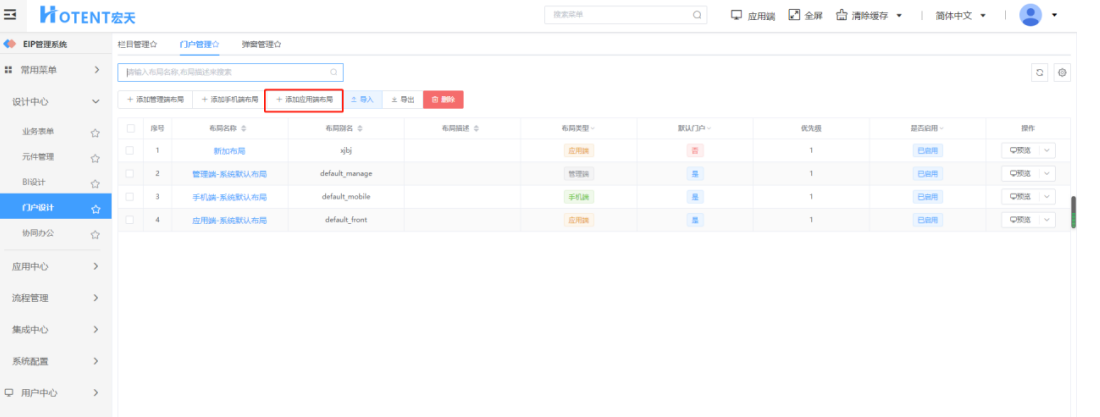Sort by 布局描述 column sort arrows
Screen dimensions: 1100x417
pos(476,128)
